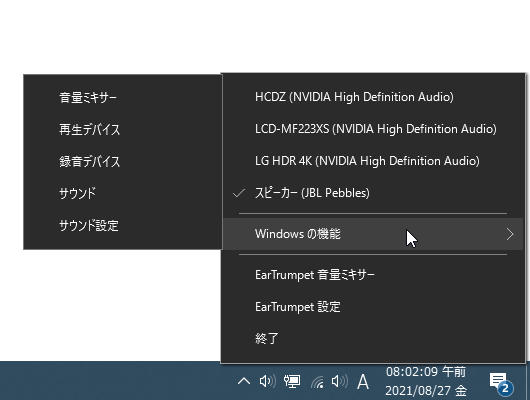Pick LG HDR 4K audio output
The width and height of the screenshot is (530, 400).
373,161
